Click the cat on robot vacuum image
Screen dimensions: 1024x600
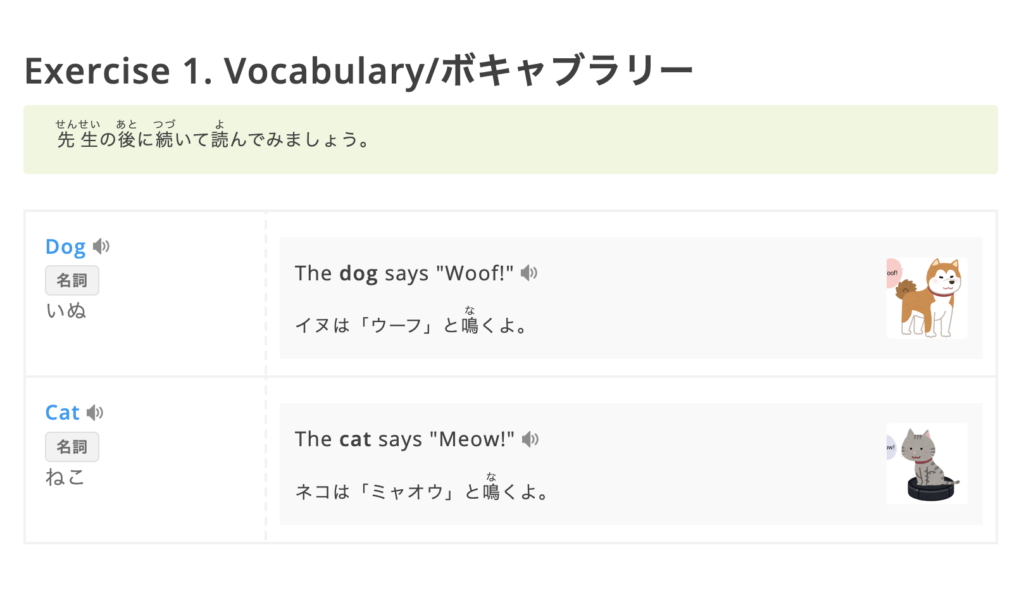(x=926, y=463)
